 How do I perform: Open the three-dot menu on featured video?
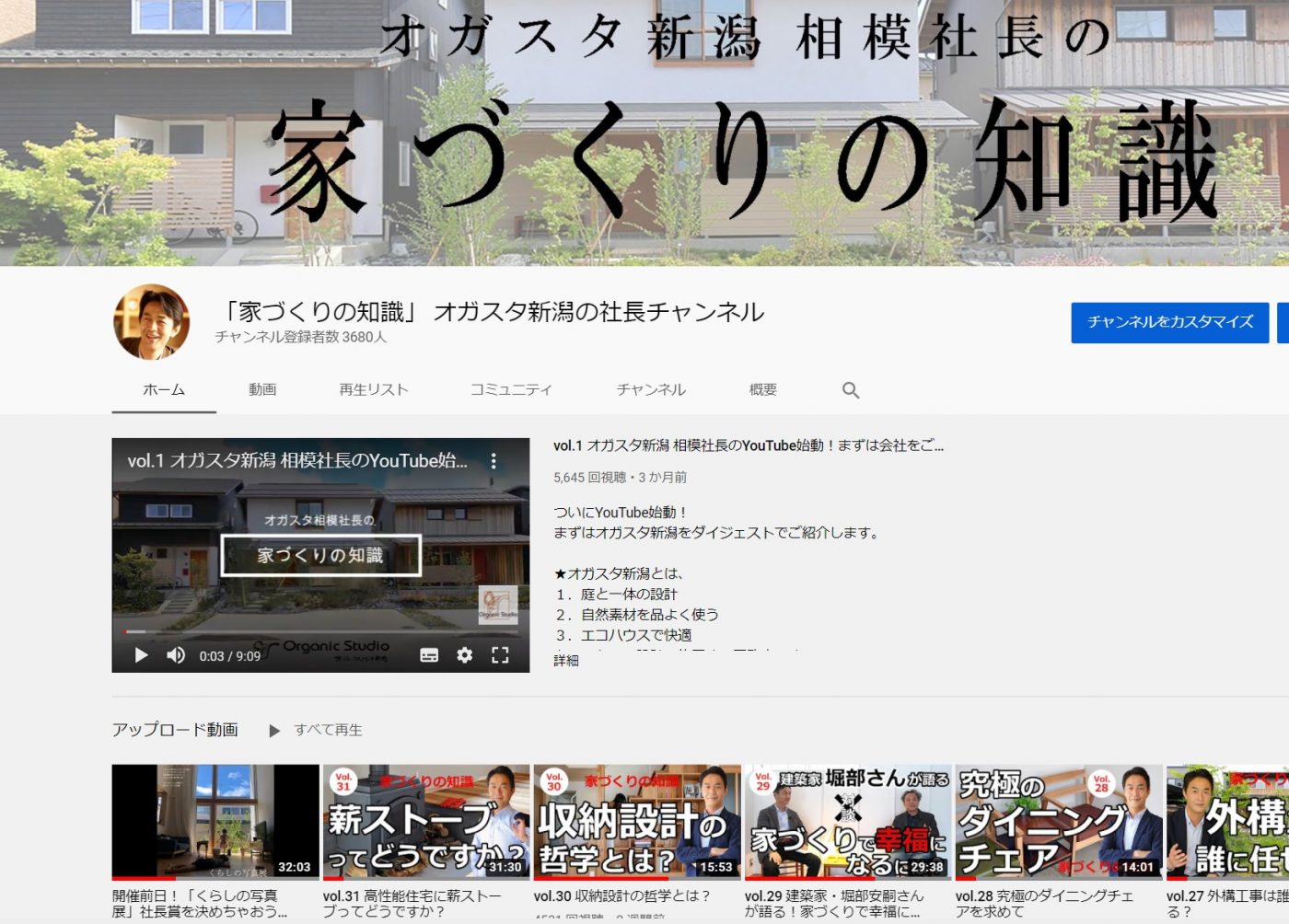tap(494, 461)
